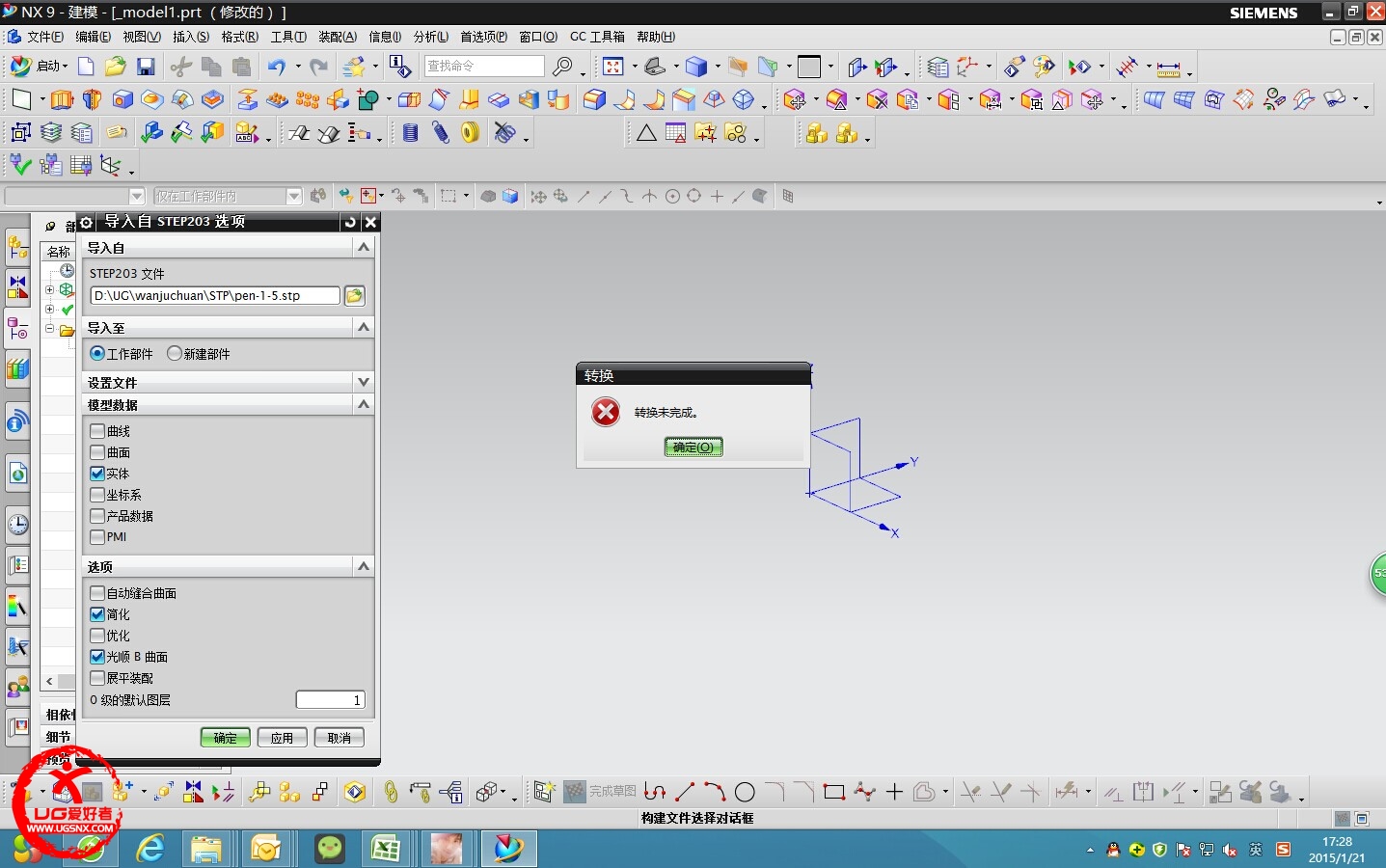The image size is (1386, 868).
Task: Open the 仅在工作部件内 selection scope dropdown
Action: tap(294, 197)
